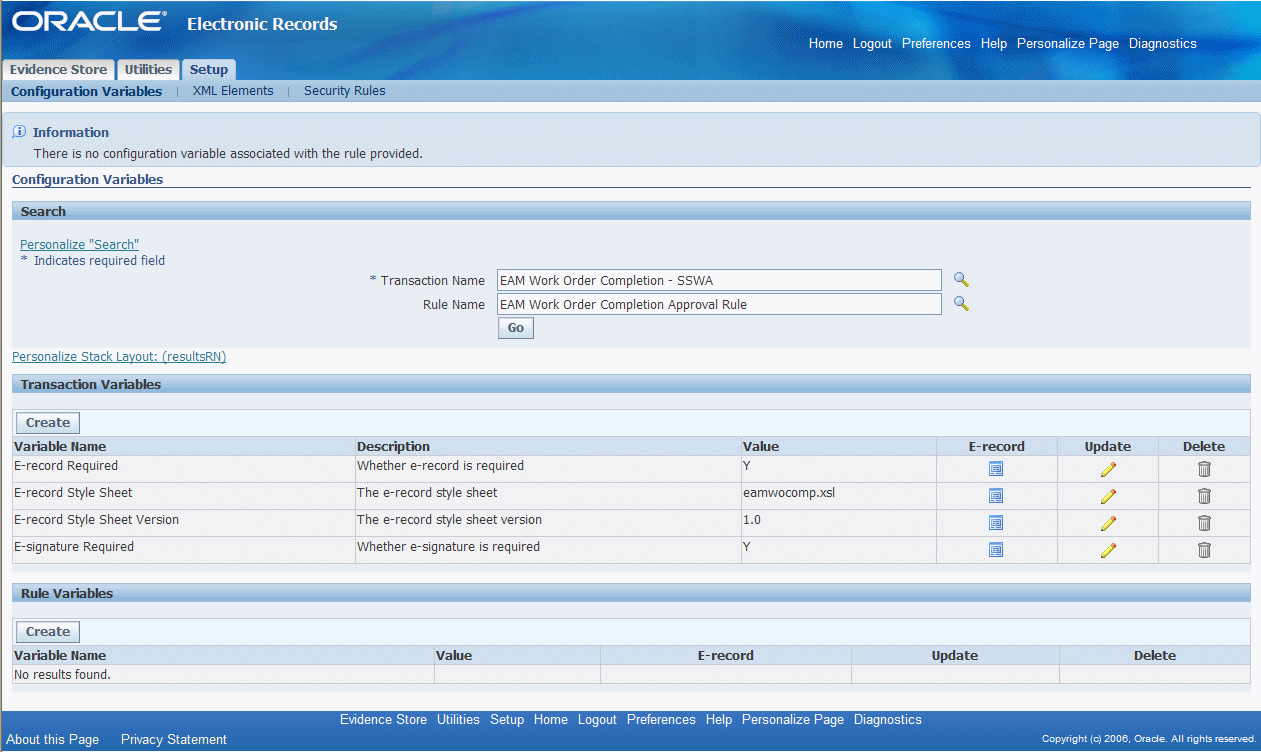1261x752 pixels.
Task: Click the Go search button
Action: 516,328
